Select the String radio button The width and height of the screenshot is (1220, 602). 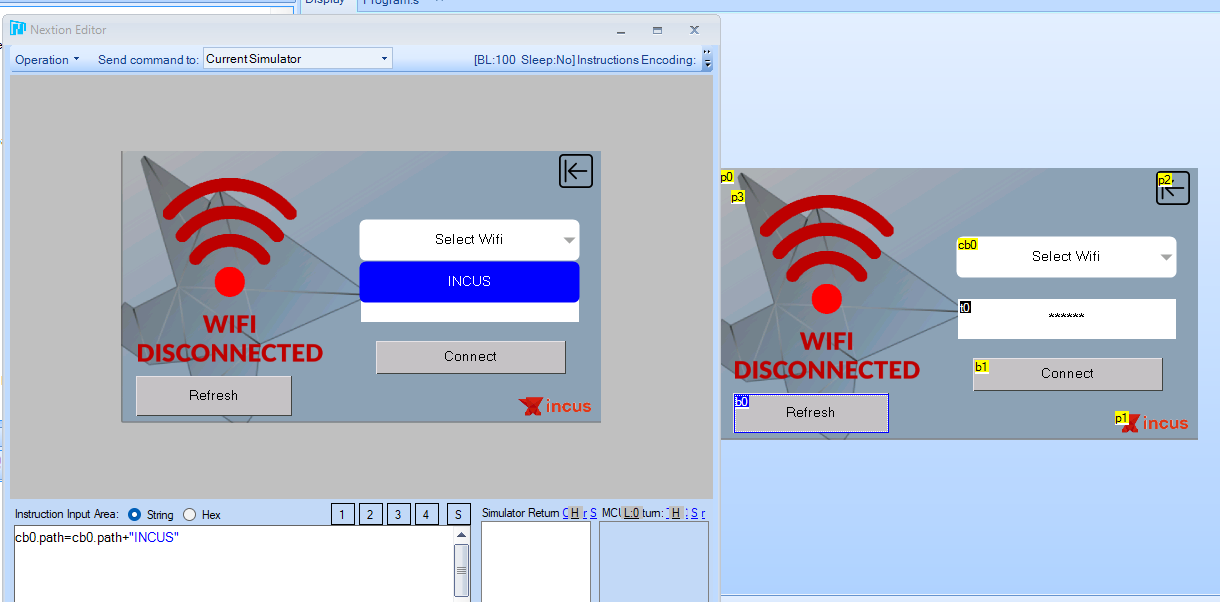point(134,515)
